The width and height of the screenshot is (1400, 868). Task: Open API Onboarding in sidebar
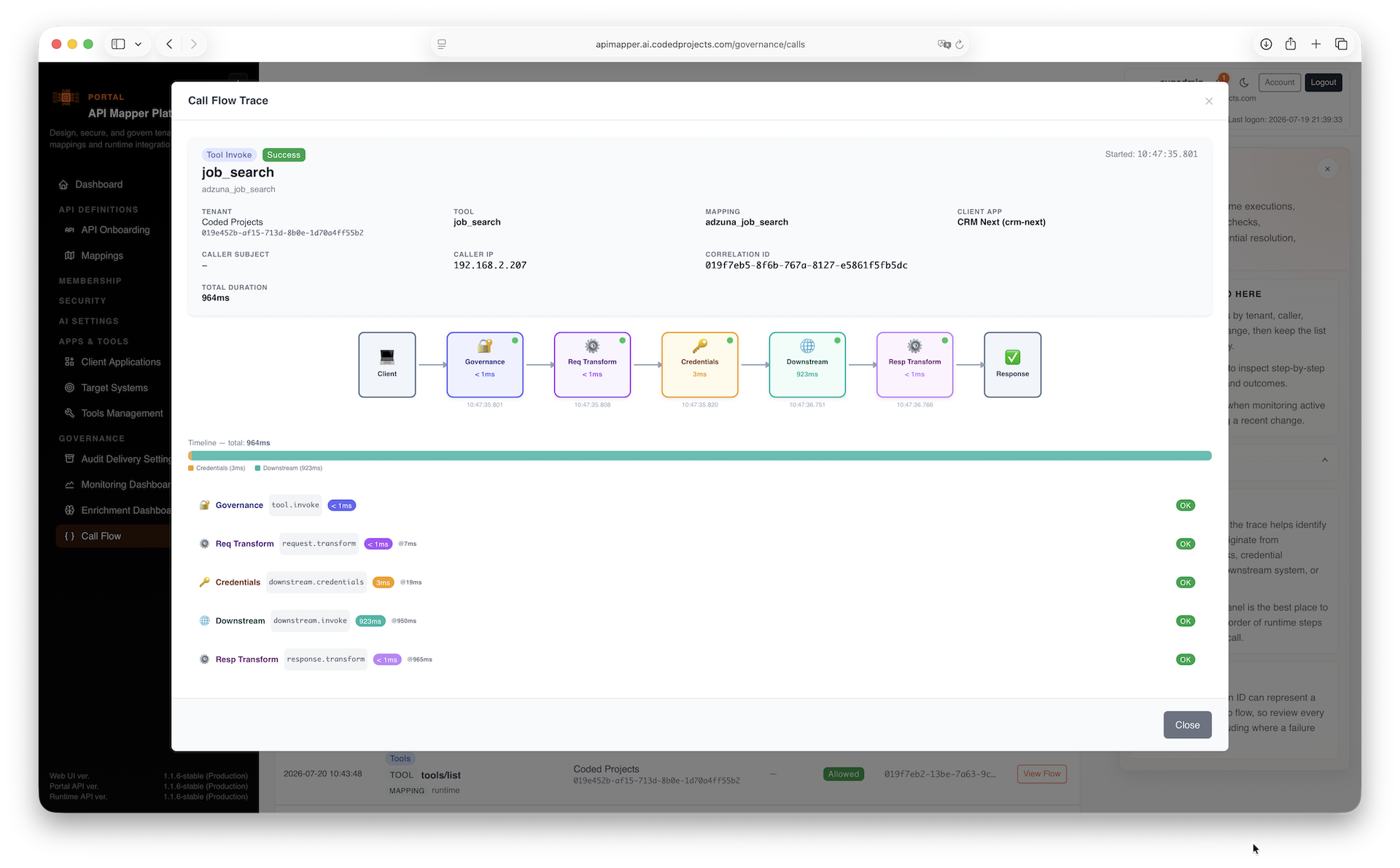coord(115,230)
